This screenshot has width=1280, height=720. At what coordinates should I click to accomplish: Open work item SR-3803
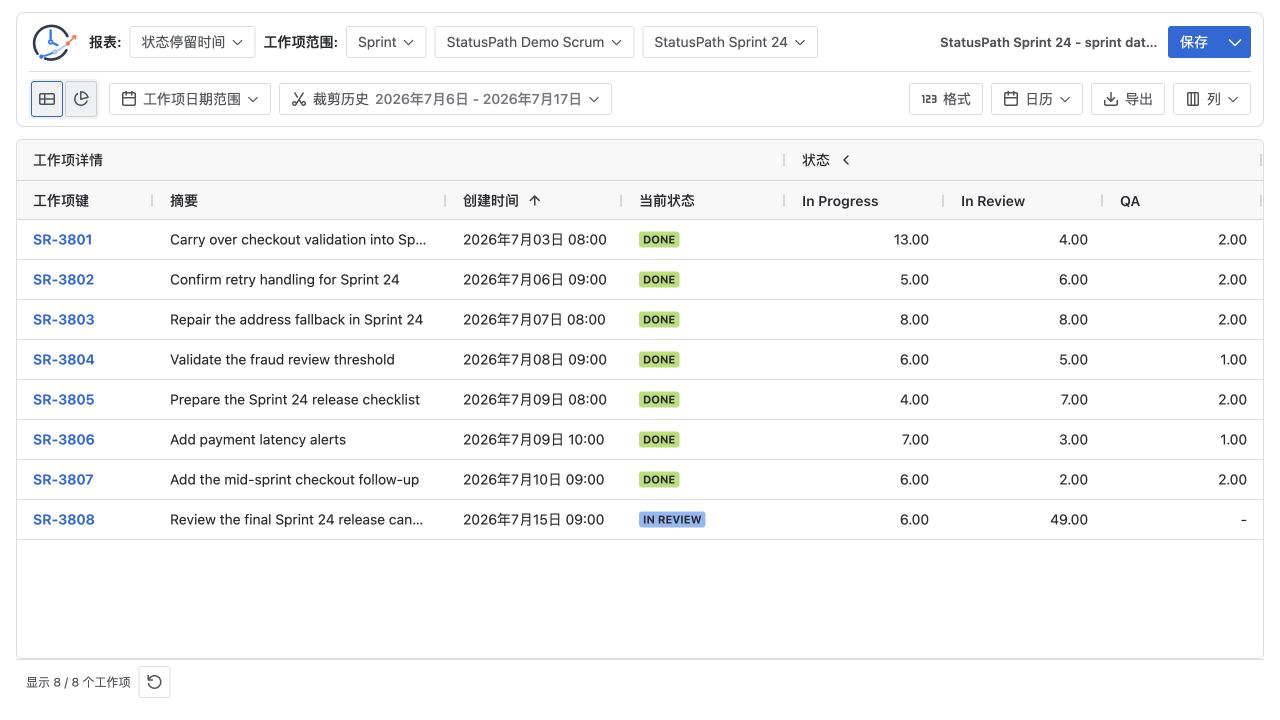pos(63,320)
